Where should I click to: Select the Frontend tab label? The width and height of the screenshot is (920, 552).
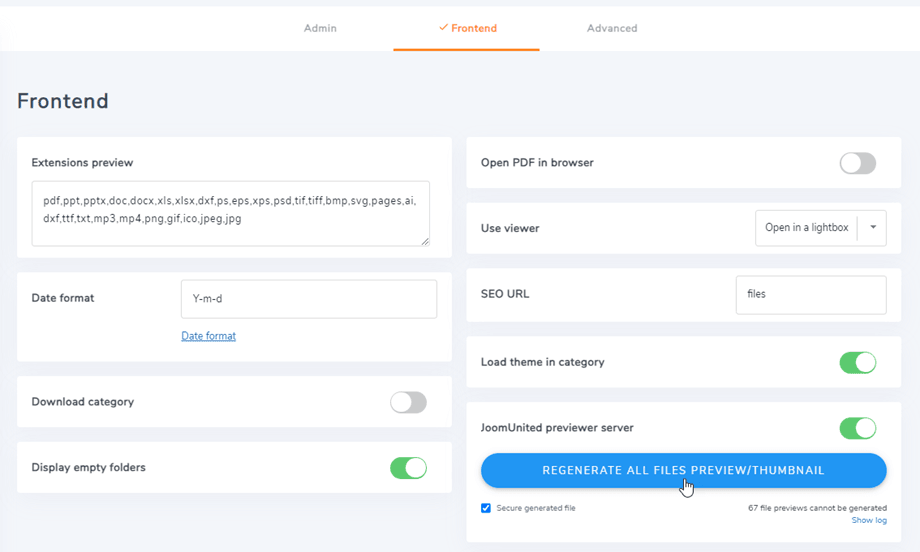(x=474, y=28)
